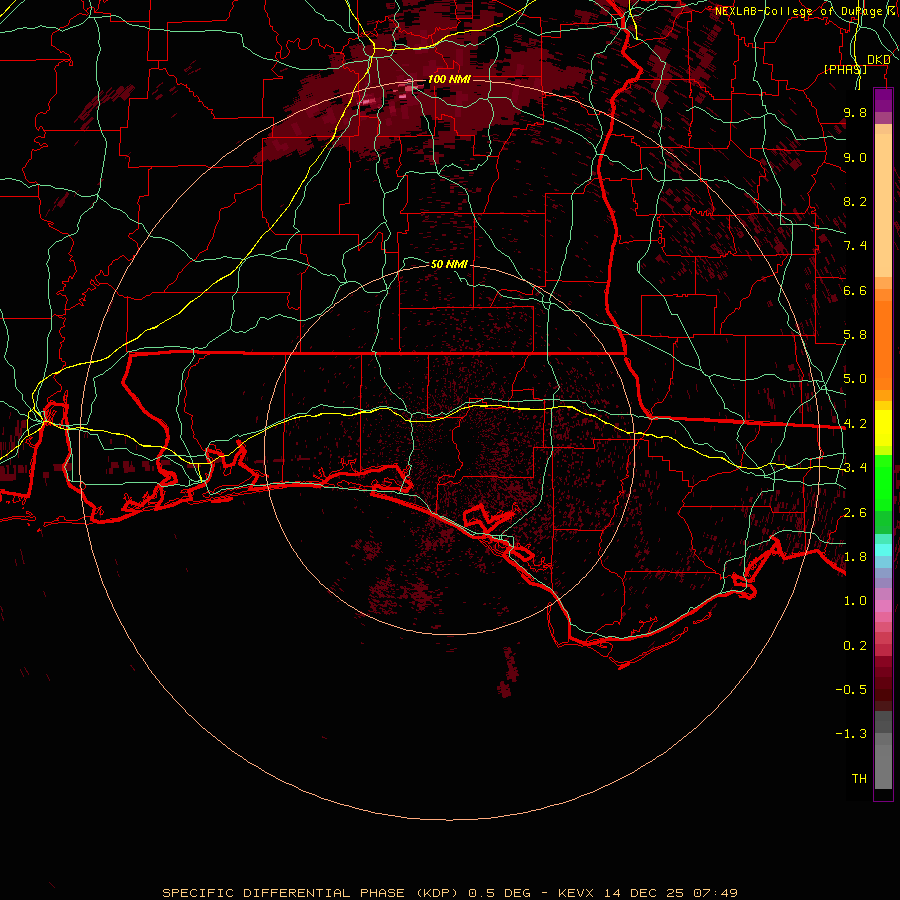Click the 5.0 scale label
Screen dimensions: 900x900
pos(855,379)
